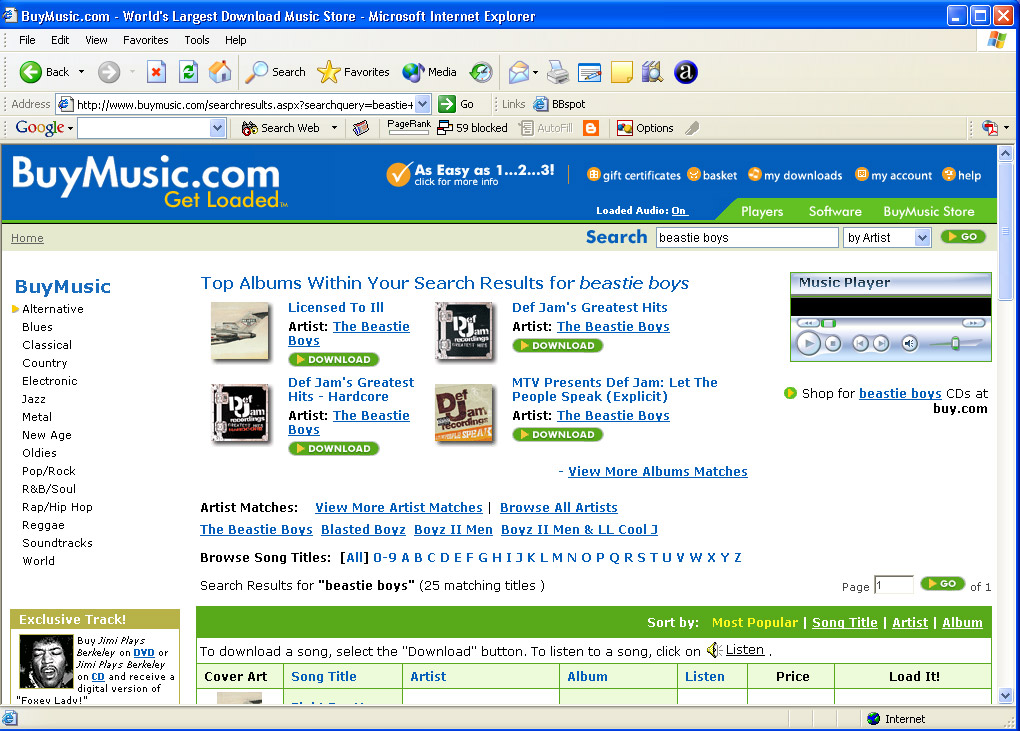
Task: Click the speaker Listen icon in instructions
Action: (x=714, y=650)
